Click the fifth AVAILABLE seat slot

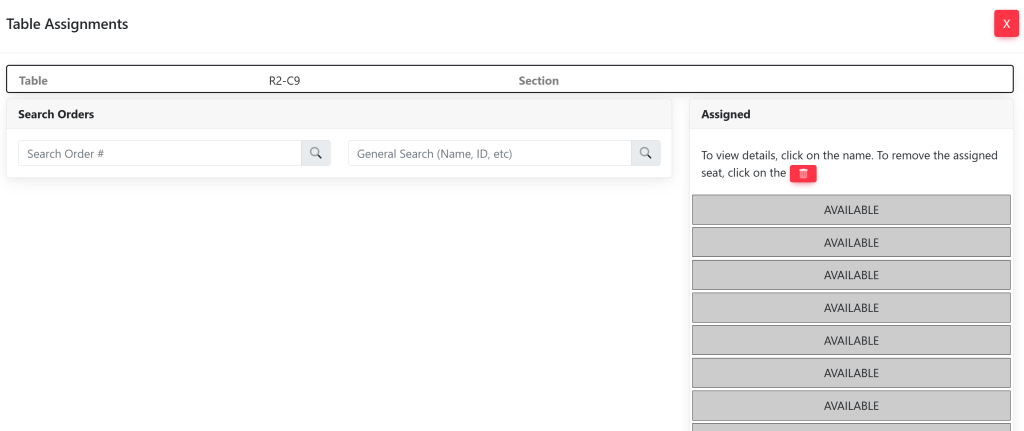click(x=851, y=341)
